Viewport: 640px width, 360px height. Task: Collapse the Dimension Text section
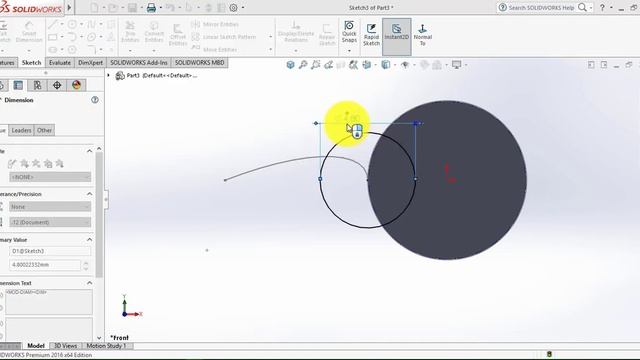click(x=89, y=283)
